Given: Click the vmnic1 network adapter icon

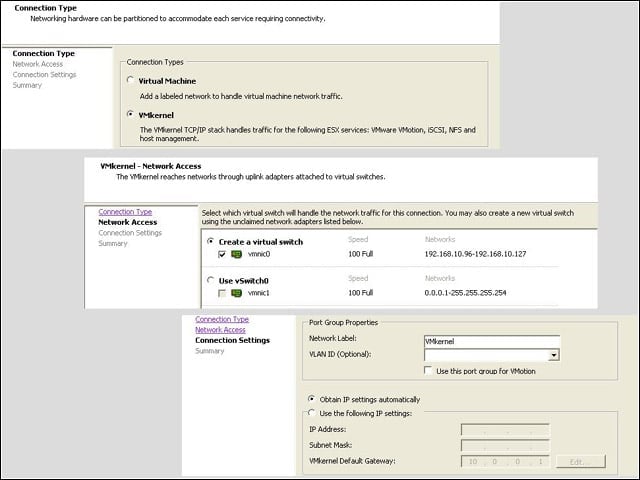Looking at the screenshot, I should click(x=236, y=293).
